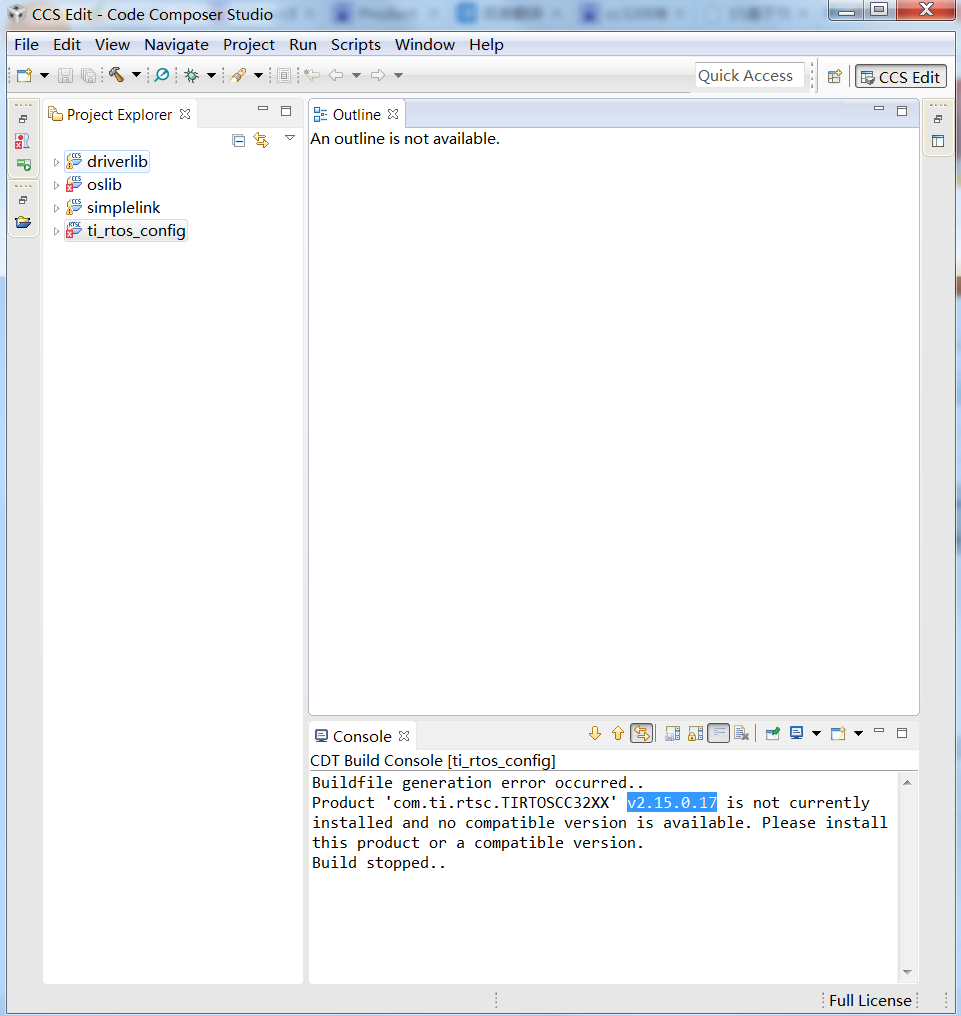The height and width of the screenshot is (1016, 961).
Task: Click the magnifier search icon in the toolbar
Action: [x=161, y=75]
